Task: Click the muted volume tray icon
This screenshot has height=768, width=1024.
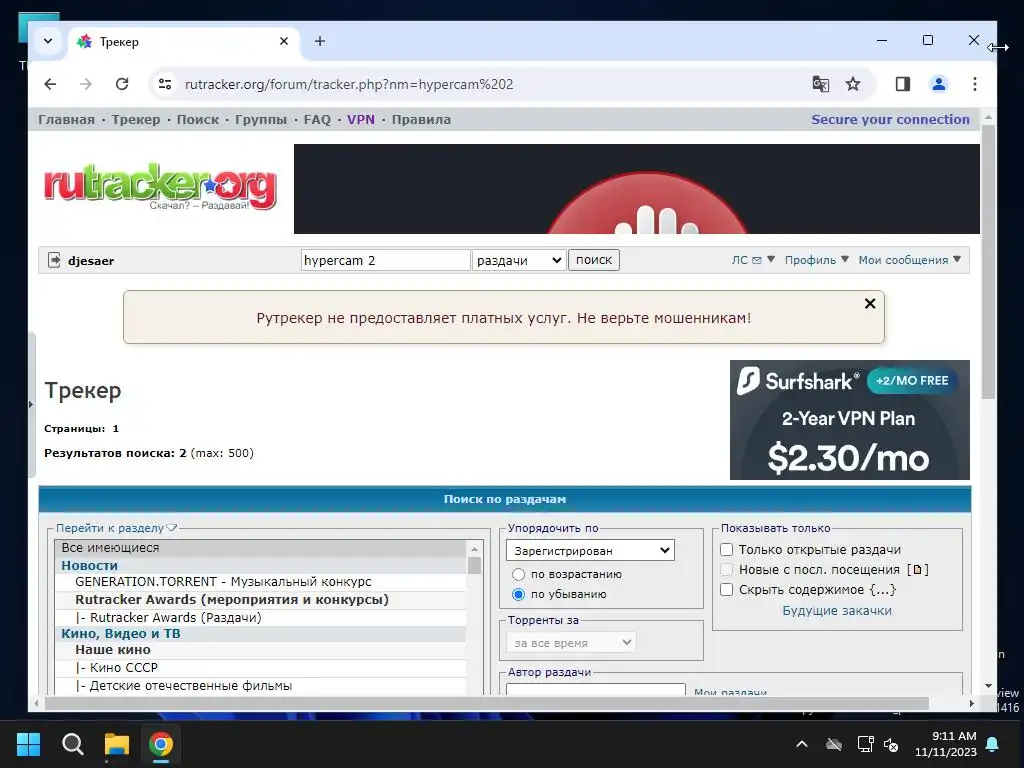Action: pyautogui.click(x=891, y=744)
